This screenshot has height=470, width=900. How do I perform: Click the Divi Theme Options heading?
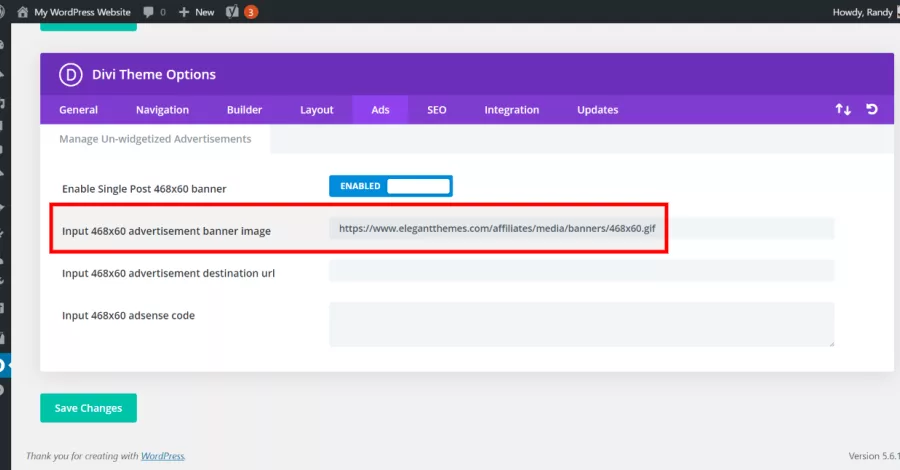tap(154, 75)
